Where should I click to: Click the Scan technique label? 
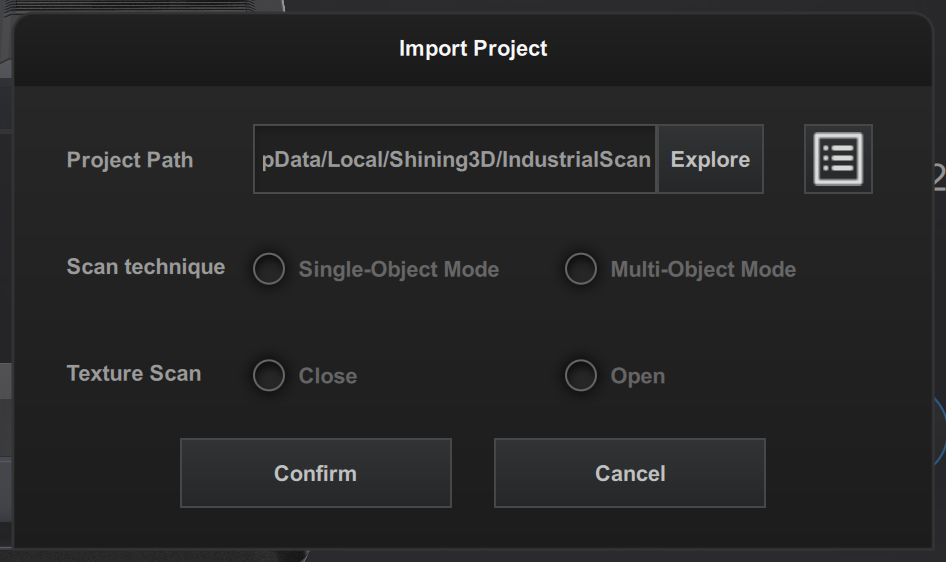146,267
